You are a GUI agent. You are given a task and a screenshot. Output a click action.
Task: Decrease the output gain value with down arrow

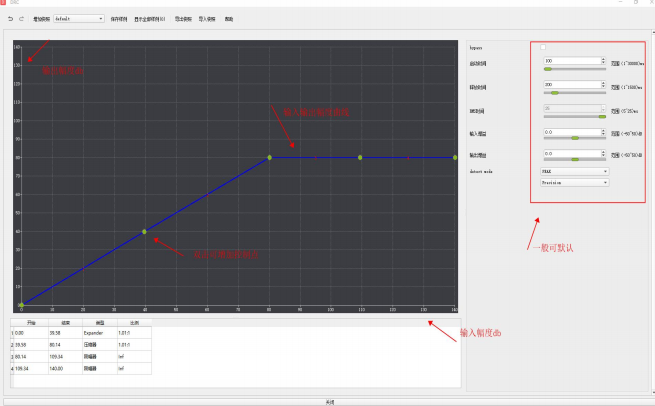(603, 156)
